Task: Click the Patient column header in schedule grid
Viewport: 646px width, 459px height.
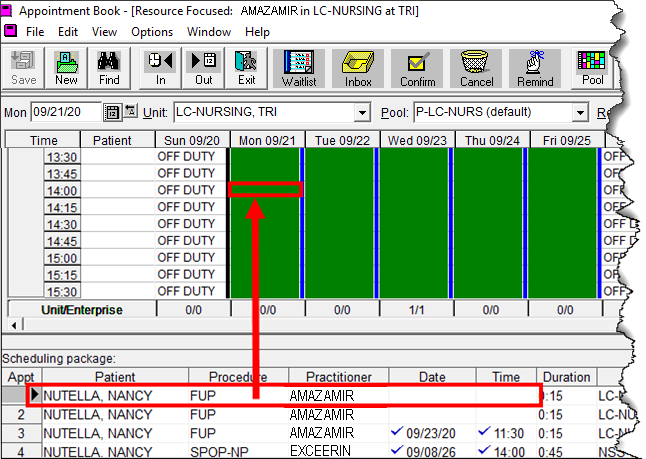Action: tap(118, 141)
